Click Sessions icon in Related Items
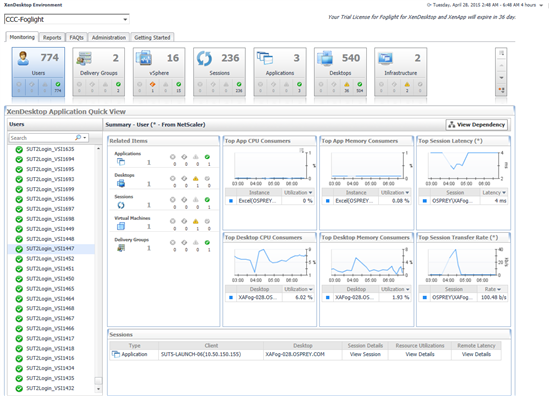Image resolution: width=550 pixels, height=396 pixels. 121,205
